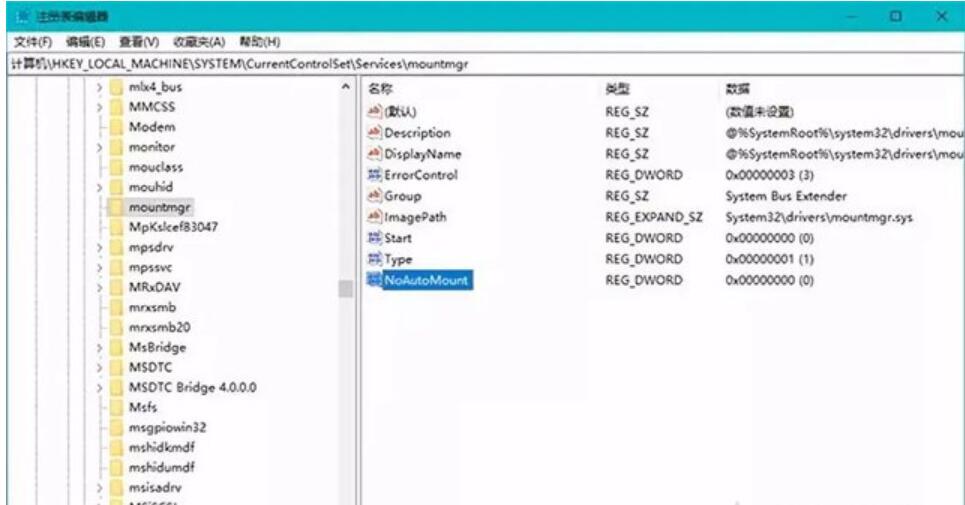Click the DWORD icon of ErrorControl value
Viewport: 965px width, 505px height.
click(374, 175)
